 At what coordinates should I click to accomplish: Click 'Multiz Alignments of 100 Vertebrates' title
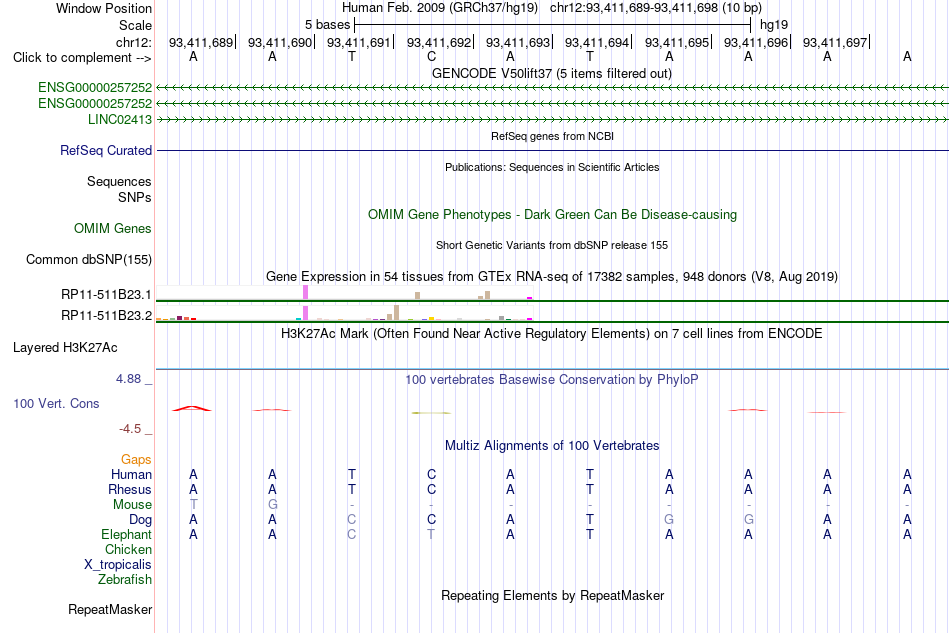552,446
